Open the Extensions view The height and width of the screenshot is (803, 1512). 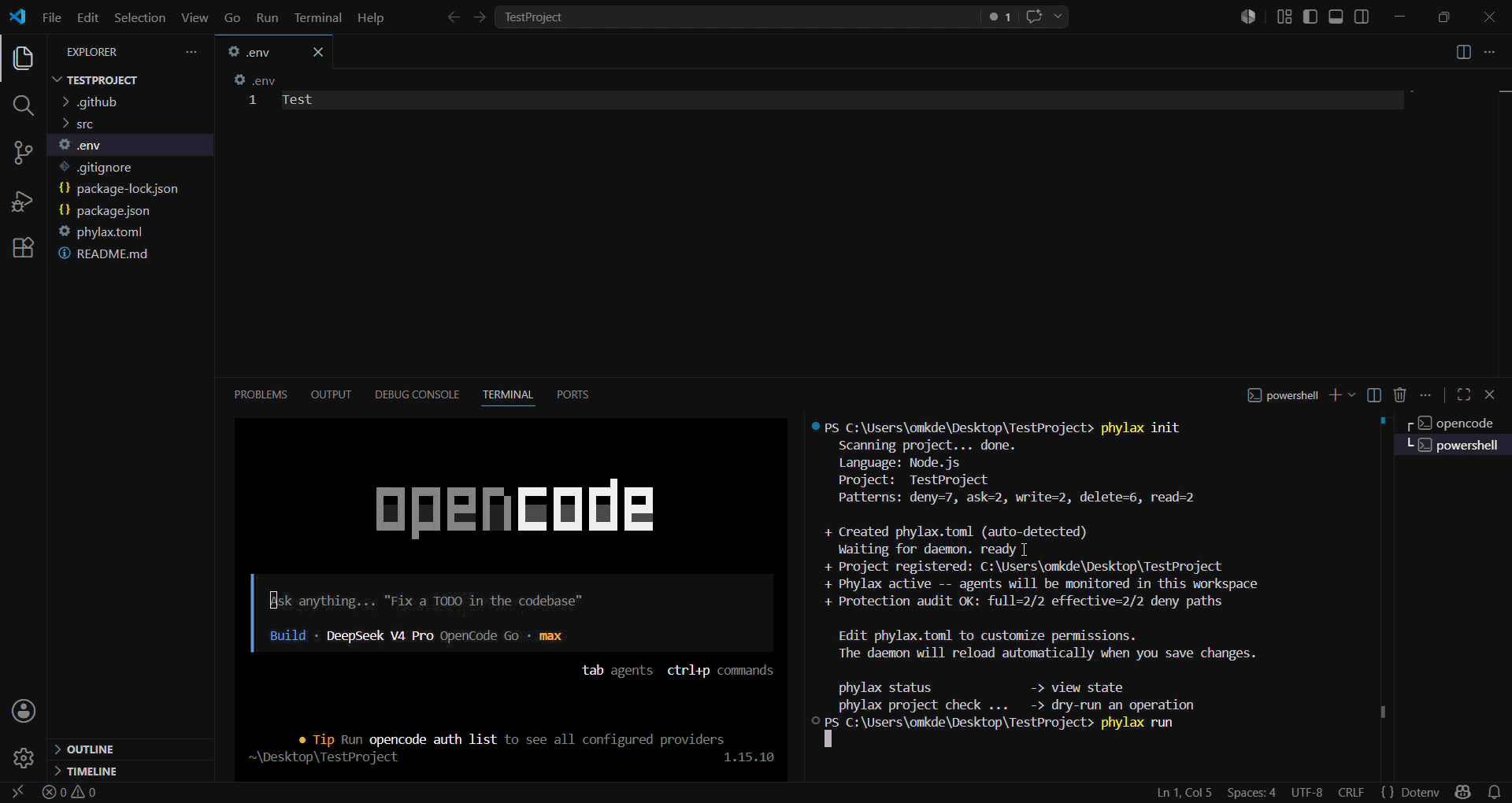tap(23, 248)
